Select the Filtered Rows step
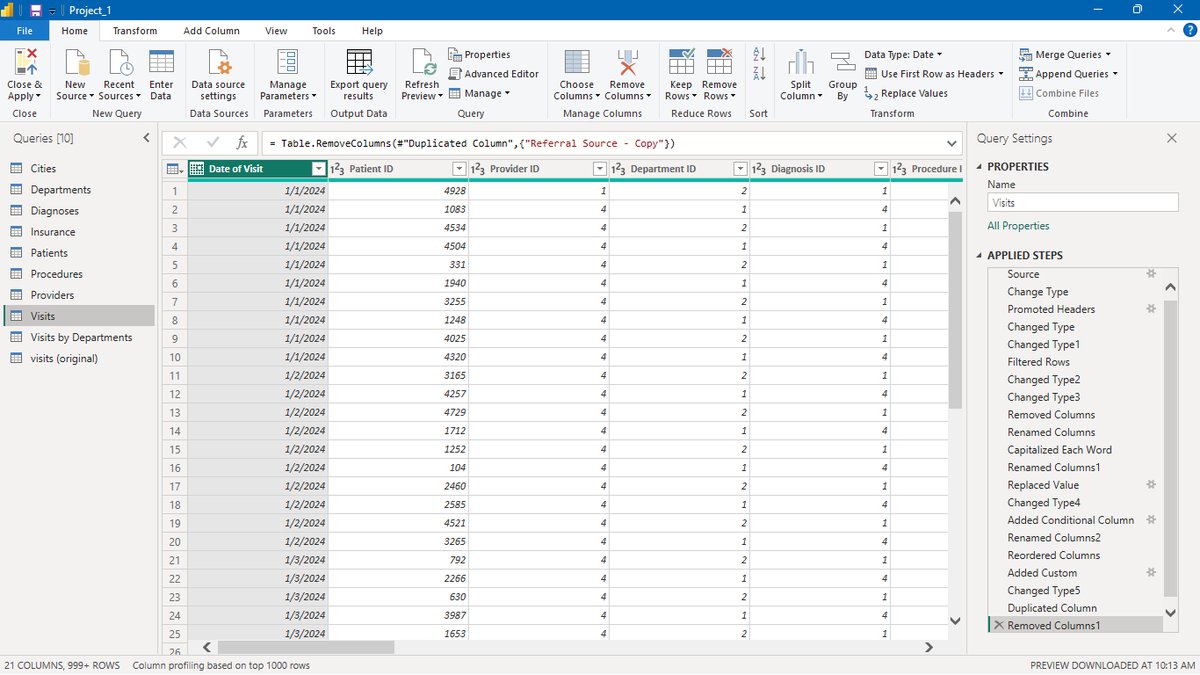 (x=1038, y=362)
